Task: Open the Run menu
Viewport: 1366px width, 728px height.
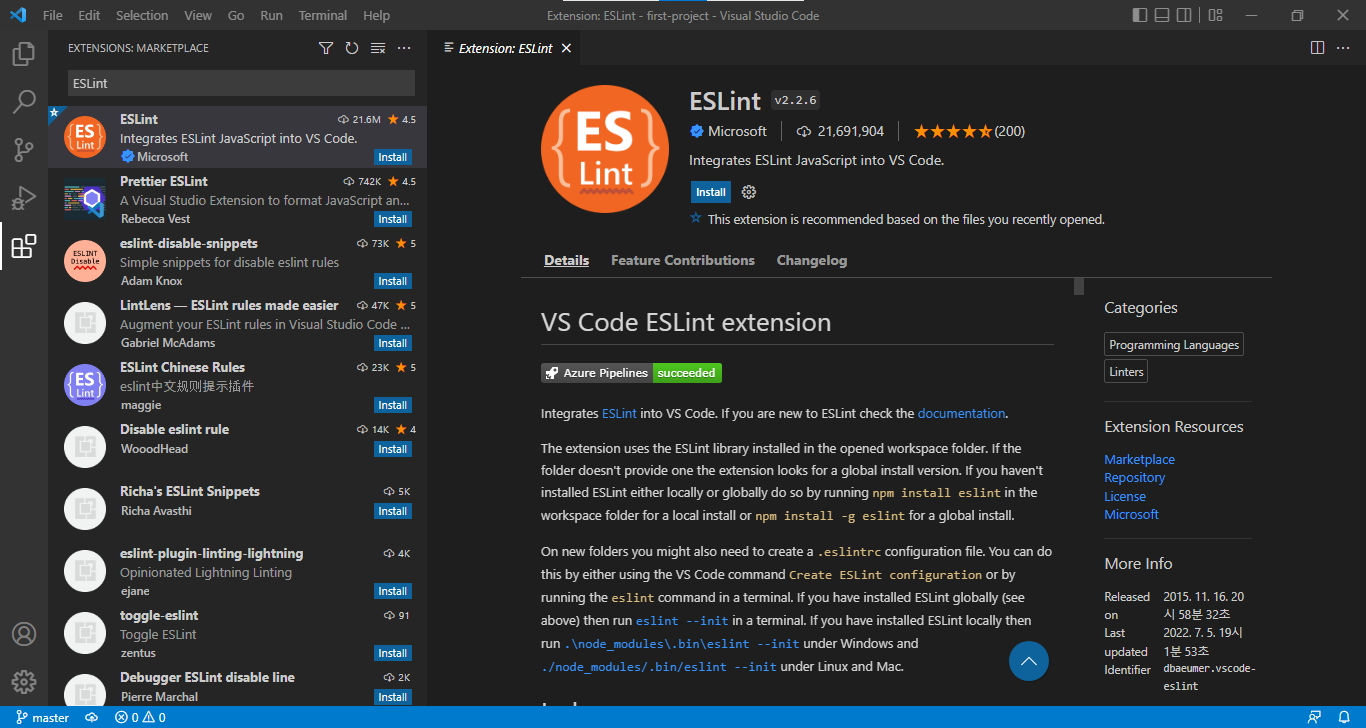Action: point(271,15)
